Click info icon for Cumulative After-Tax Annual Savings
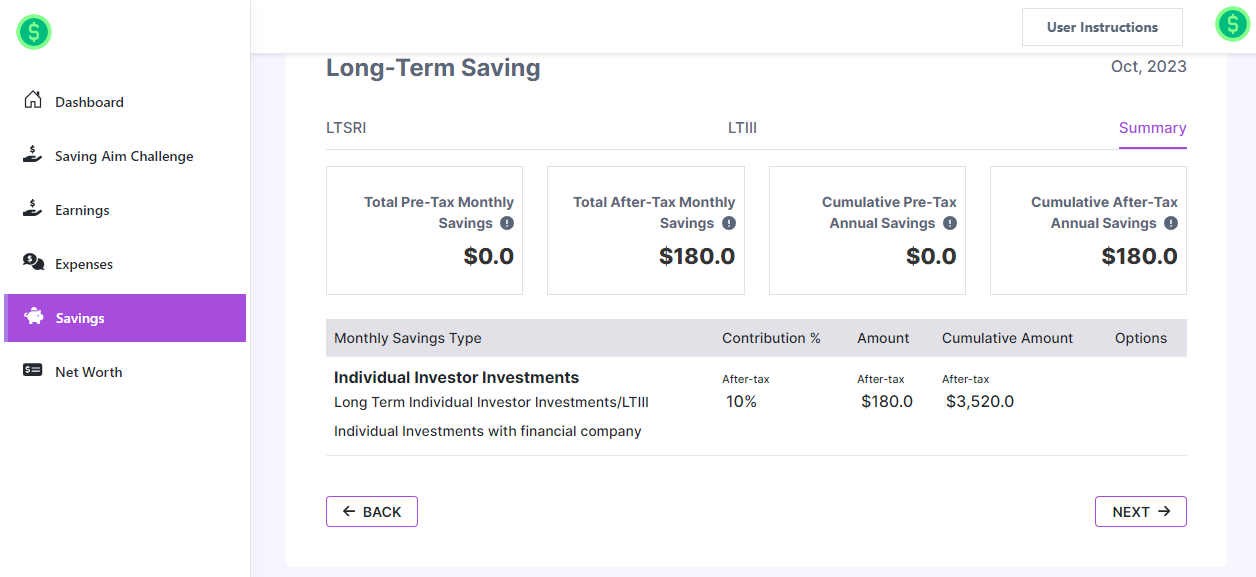The height and width of the screenshot is (577, 1256). (x=1171, y=223)
